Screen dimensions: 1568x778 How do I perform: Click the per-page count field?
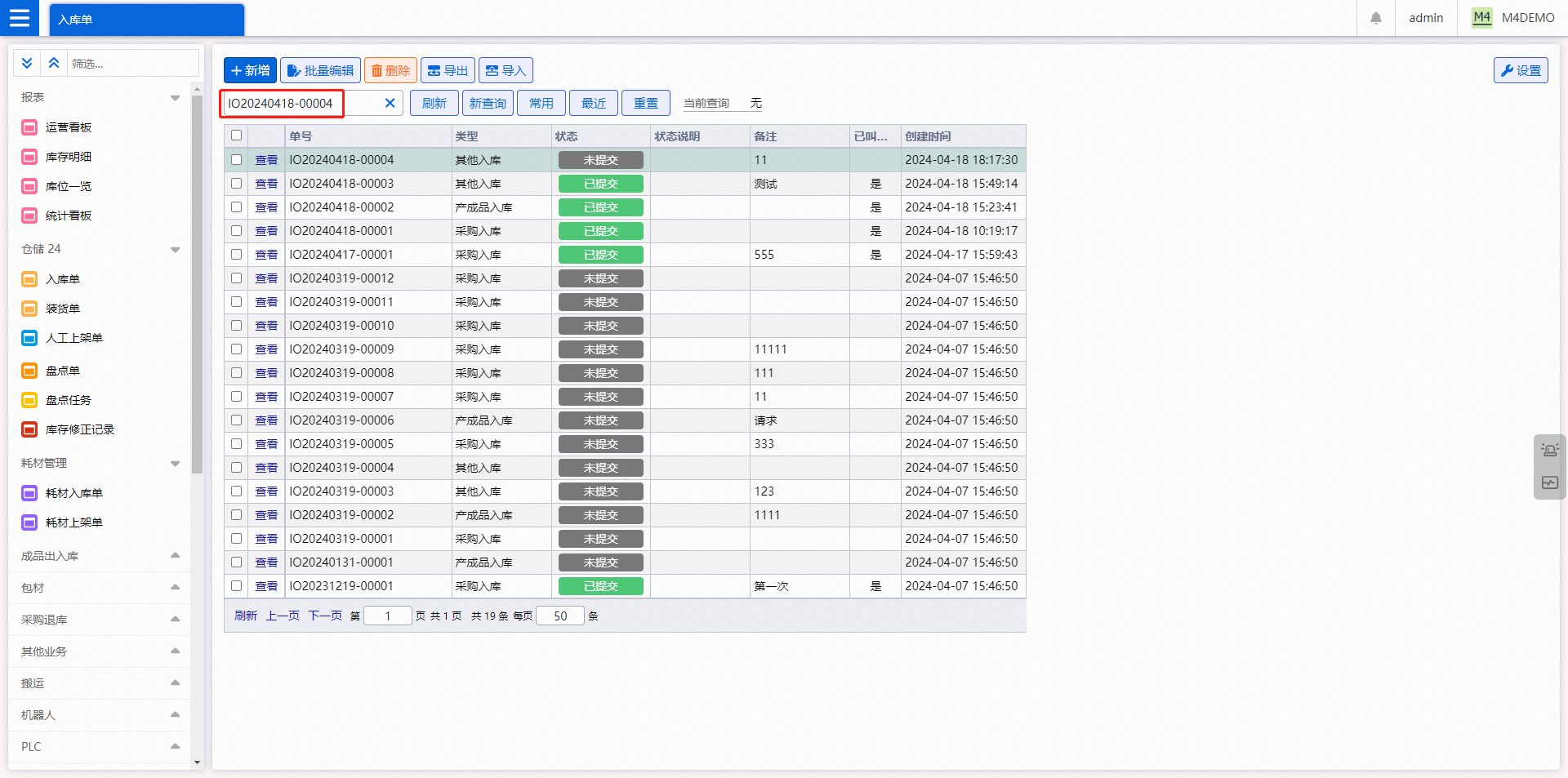click(x=560, y=616)
